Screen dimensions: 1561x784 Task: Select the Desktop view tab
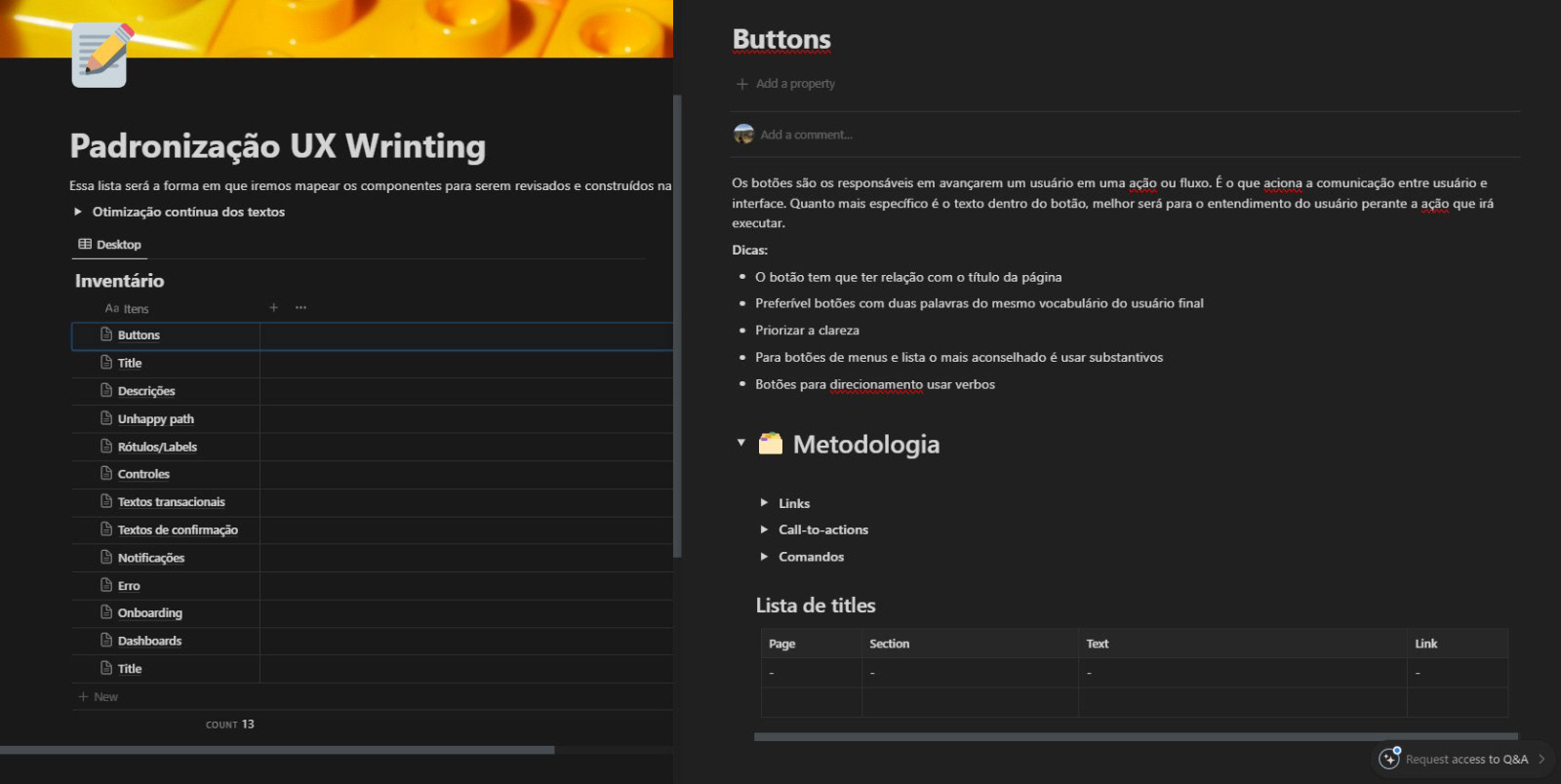click(x=110, y=245)
